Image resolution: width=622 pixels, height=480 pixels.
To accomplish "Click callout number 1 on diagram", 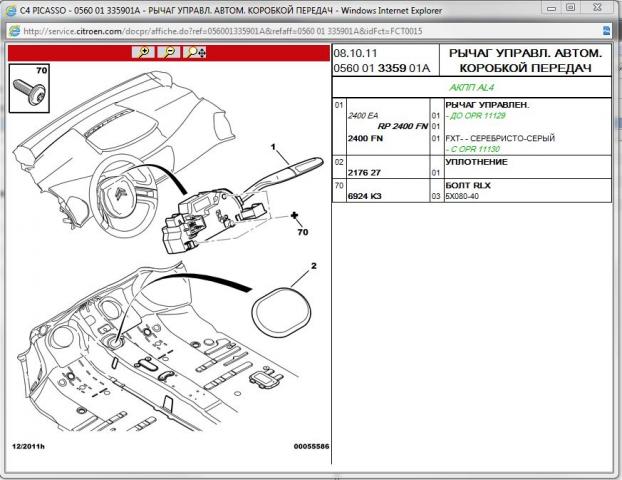I will tap(271, 147).
